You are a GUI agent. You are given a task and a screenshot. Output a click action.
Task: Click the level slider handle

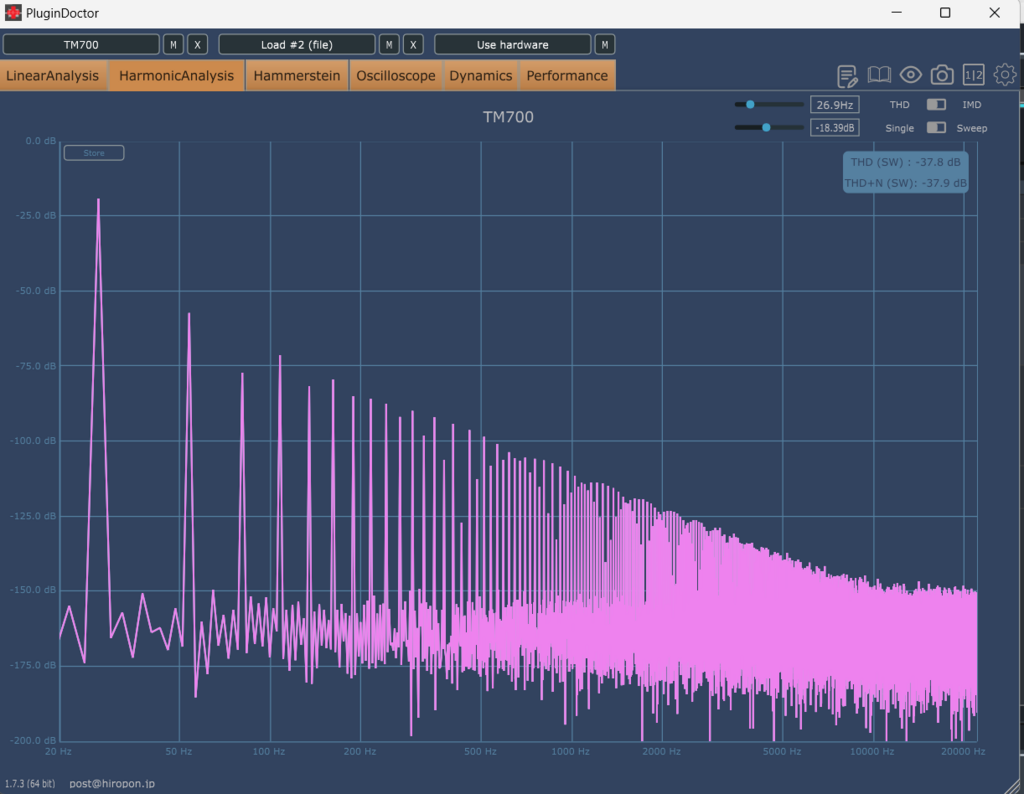(766, 128)
